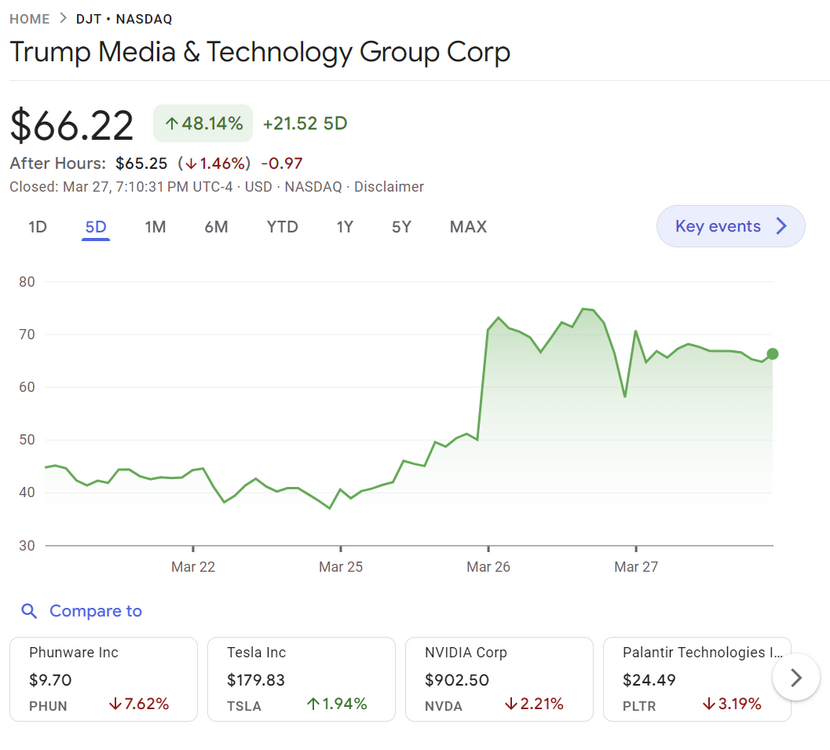830x750 pixels.
Task: Switch to the 1Y time range
Action: click(345, 227)
